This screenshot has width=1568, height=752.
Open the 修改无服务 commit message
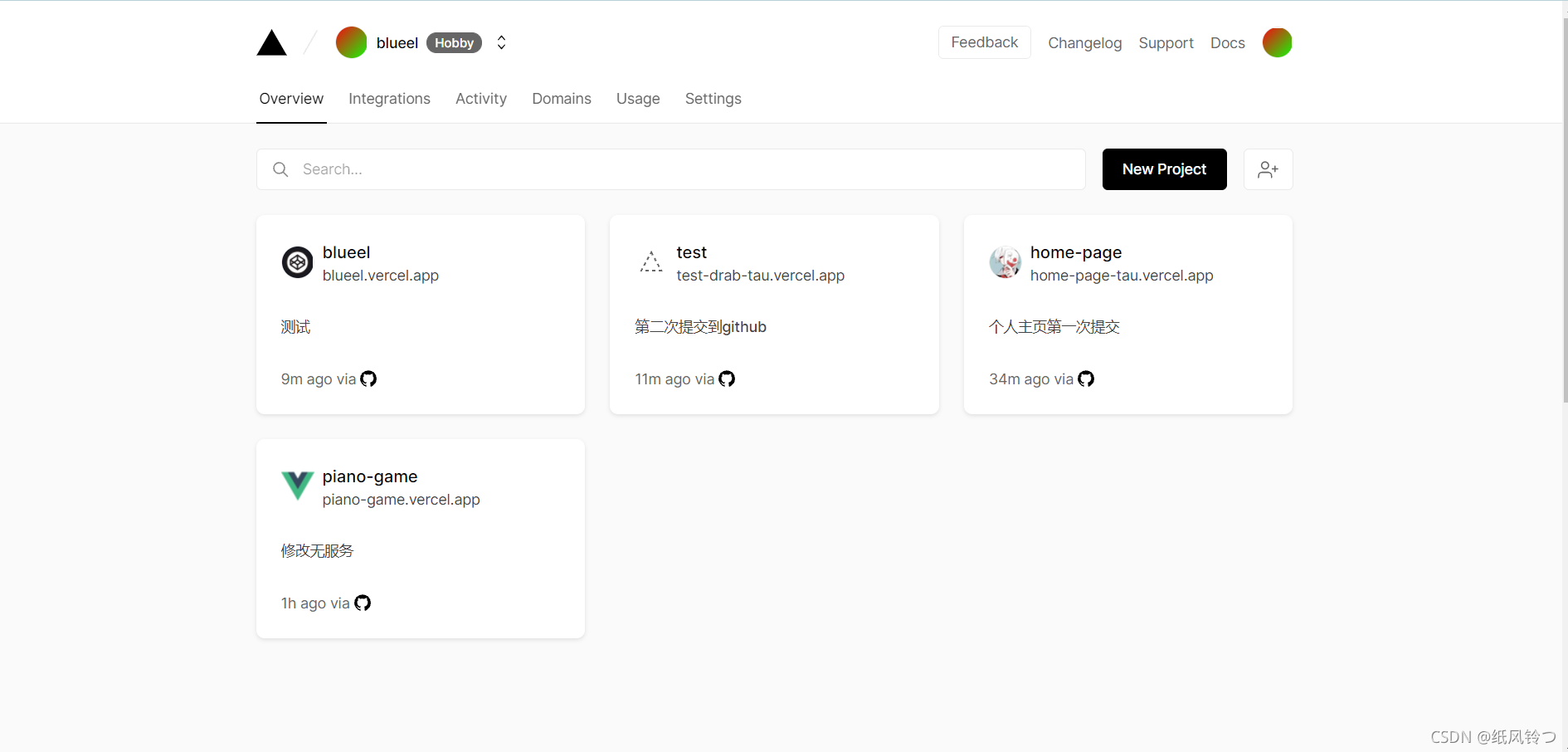pyautogui.click(x=317, y=551)
